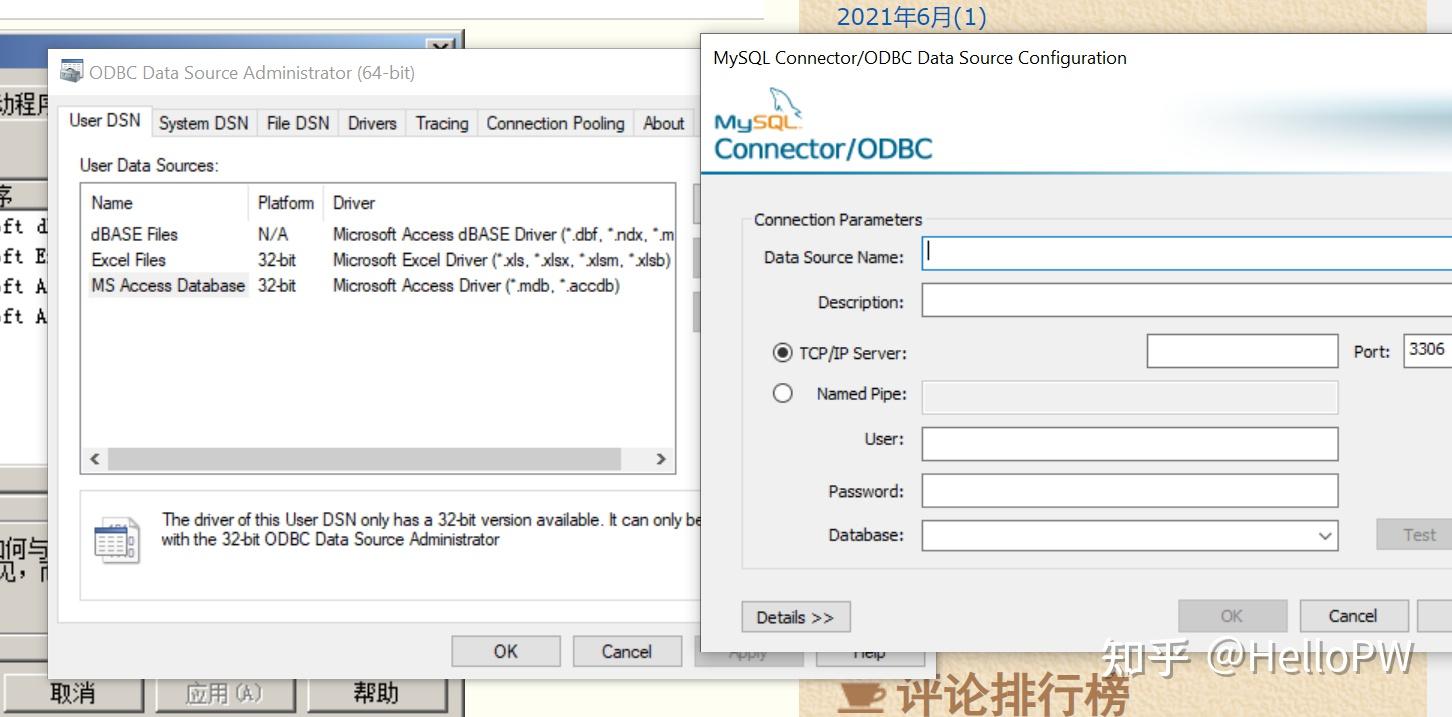Click Cancel in MySQL Connector configuration
Image resolution: width=1452 pixels, height=717 pixels.
point(1353,616)
